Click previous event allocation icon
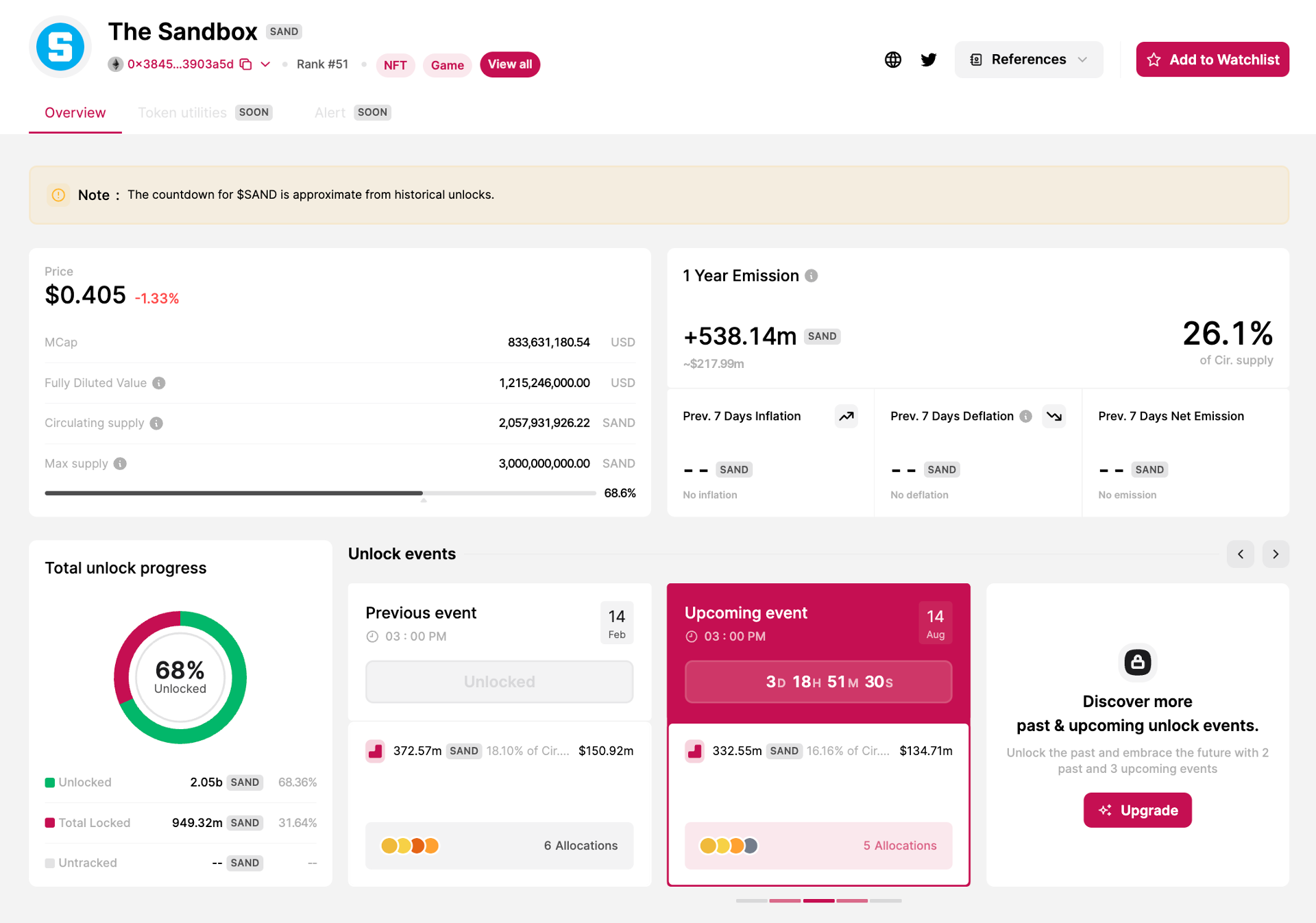Image resolution: width=1316 pixels, height=923 pixels. point(376,751)
